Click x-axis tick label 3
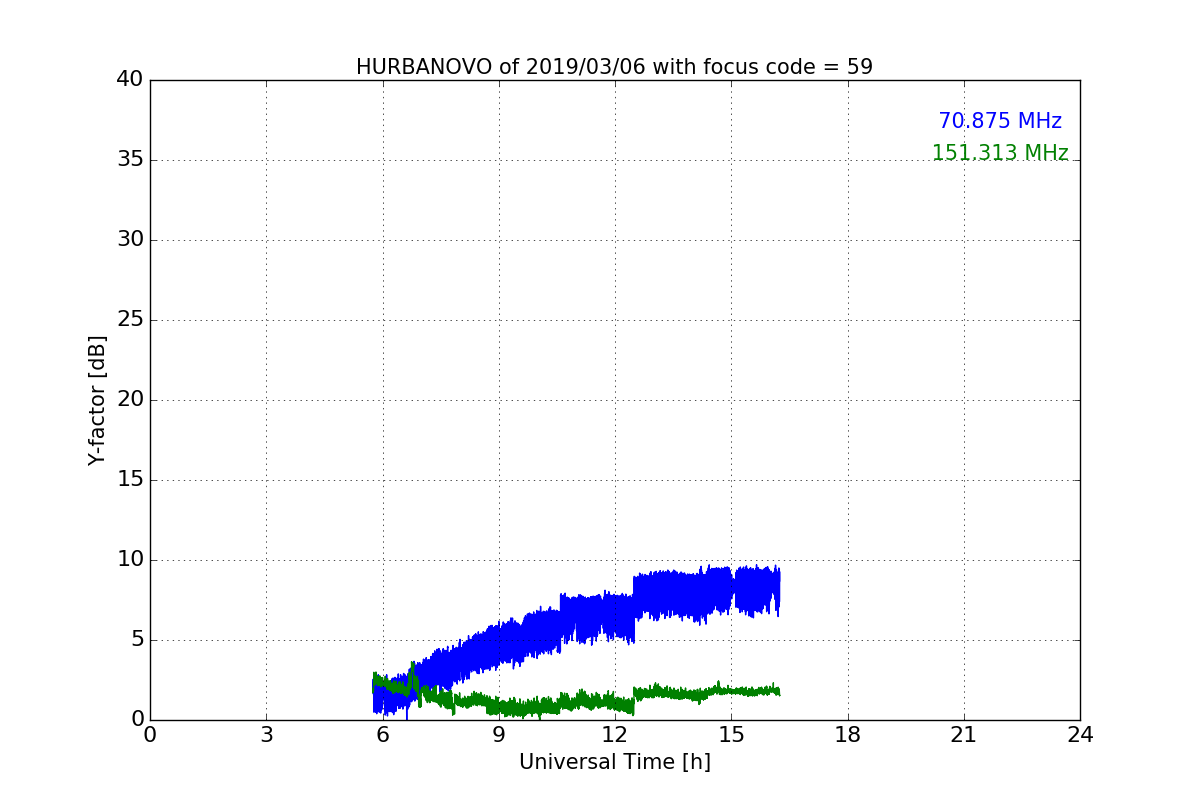Viewport: 1200px width, 800px height. pyautogui.click(x=266, y=735)
